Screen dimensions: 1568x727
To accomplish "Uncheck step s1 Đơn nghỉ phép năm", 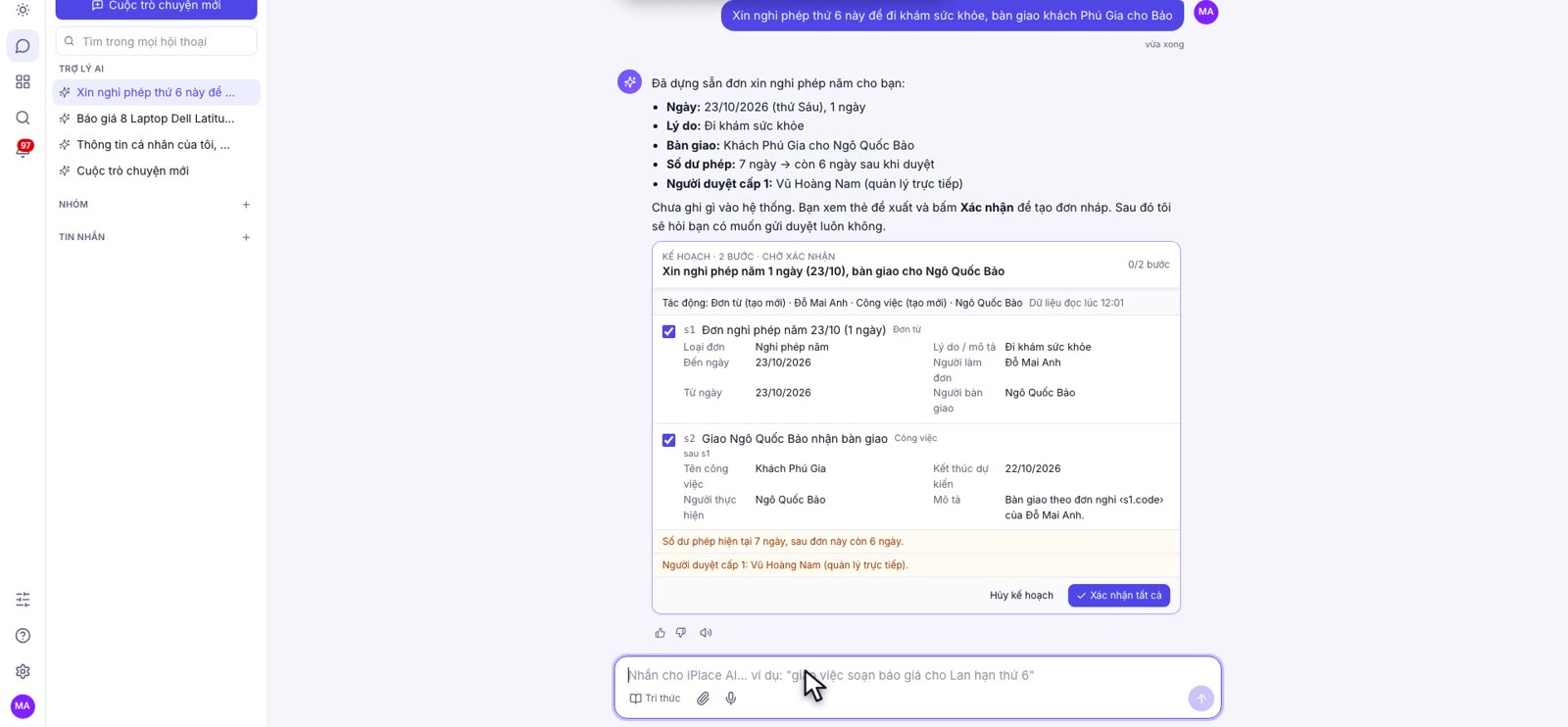I will [668, 331].
